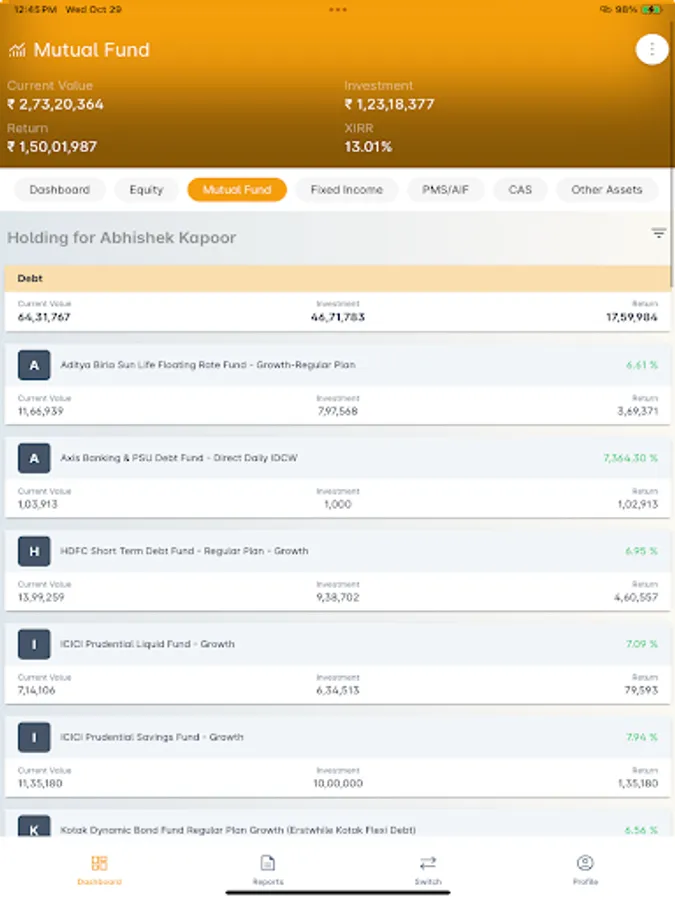Tap the 7.09 % ICICI Liquid return
Viewport: 675px width, 900px height.
tap(642, 644)
